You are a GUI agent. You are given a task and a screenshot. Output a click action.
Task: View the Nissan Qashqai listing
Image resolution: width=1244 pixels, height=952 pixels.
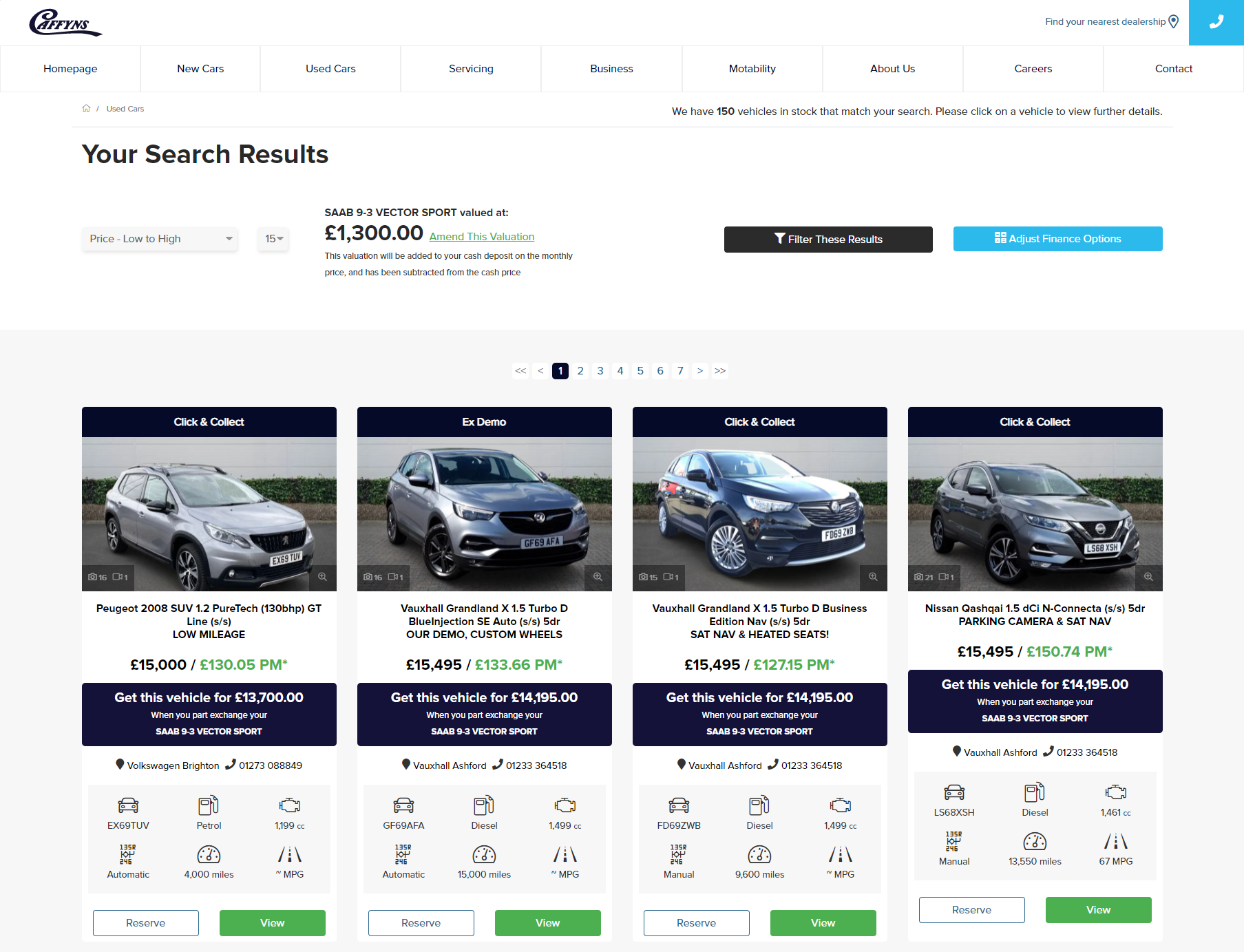[1099, 910]
